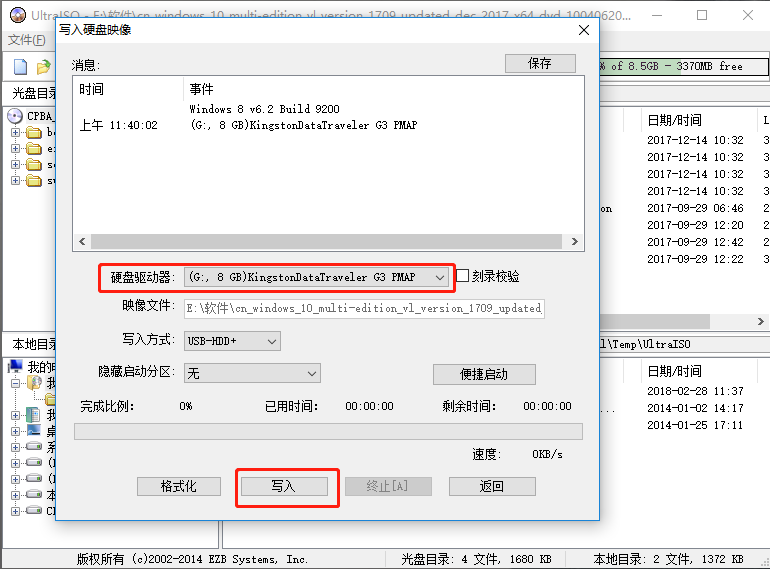Select the CPBA disc icon in tree
The width and height of the screenshot is (770, 569).
(15, 116)
